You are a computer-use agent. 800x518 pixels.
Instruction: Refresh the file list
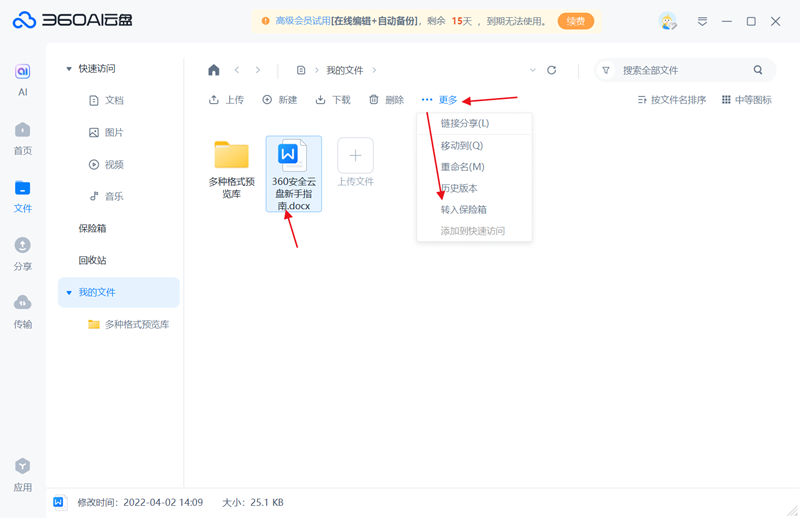[x=552, y=70]
